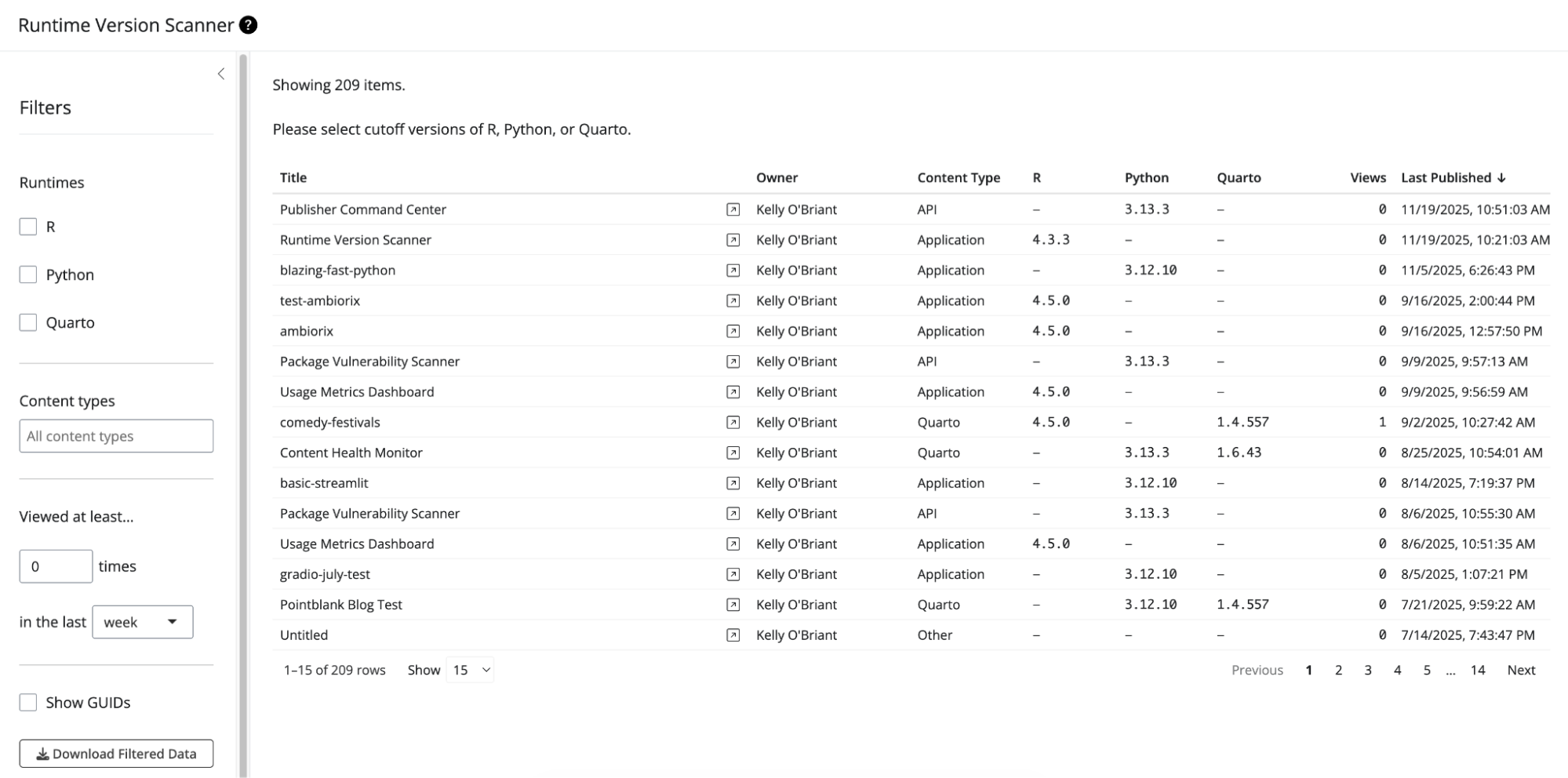Open the 'in the last' week dropdown
Viewport: 1568px width, 778px height.
click(142, 622)
